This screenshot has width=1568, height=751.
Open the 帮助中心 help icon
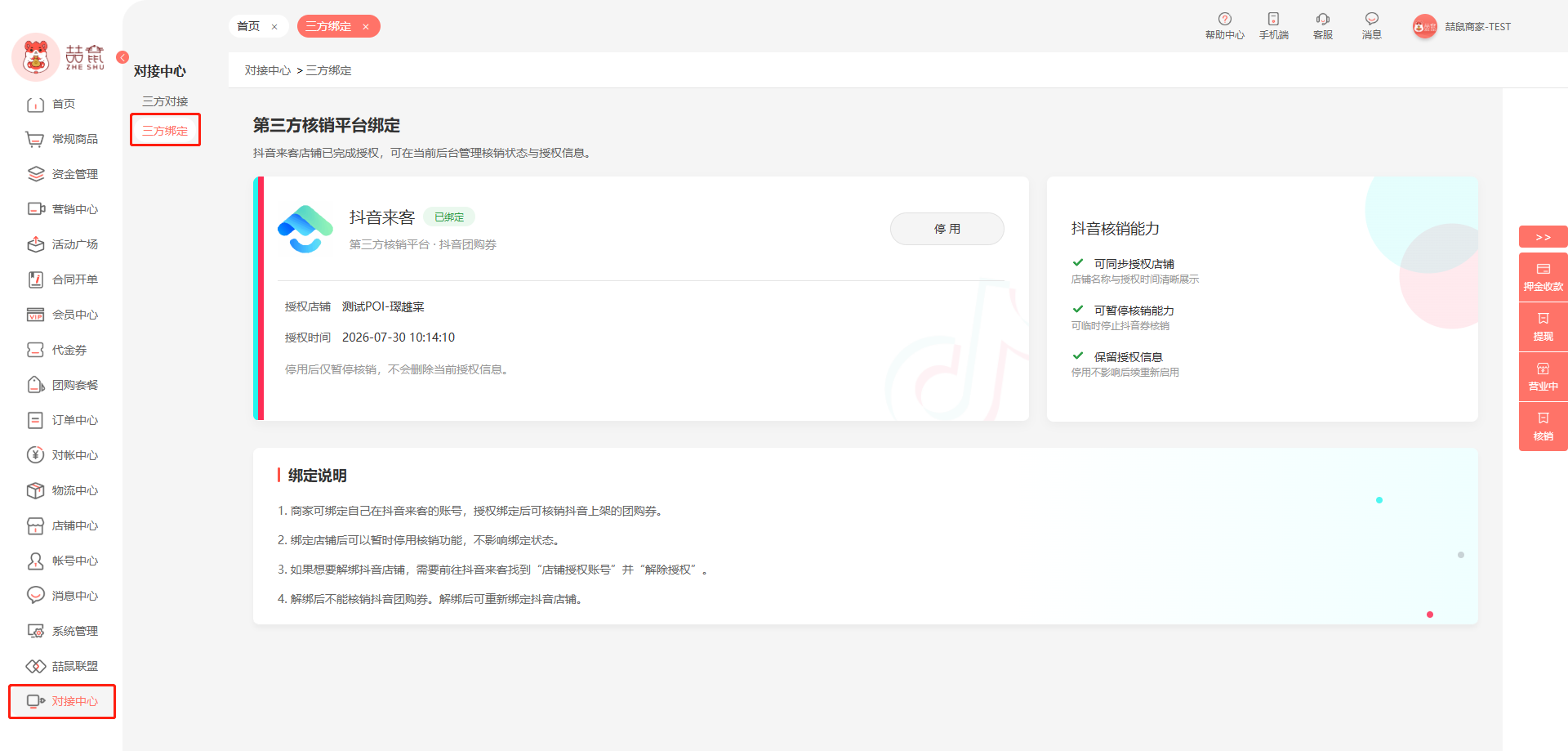(1224, 25)
